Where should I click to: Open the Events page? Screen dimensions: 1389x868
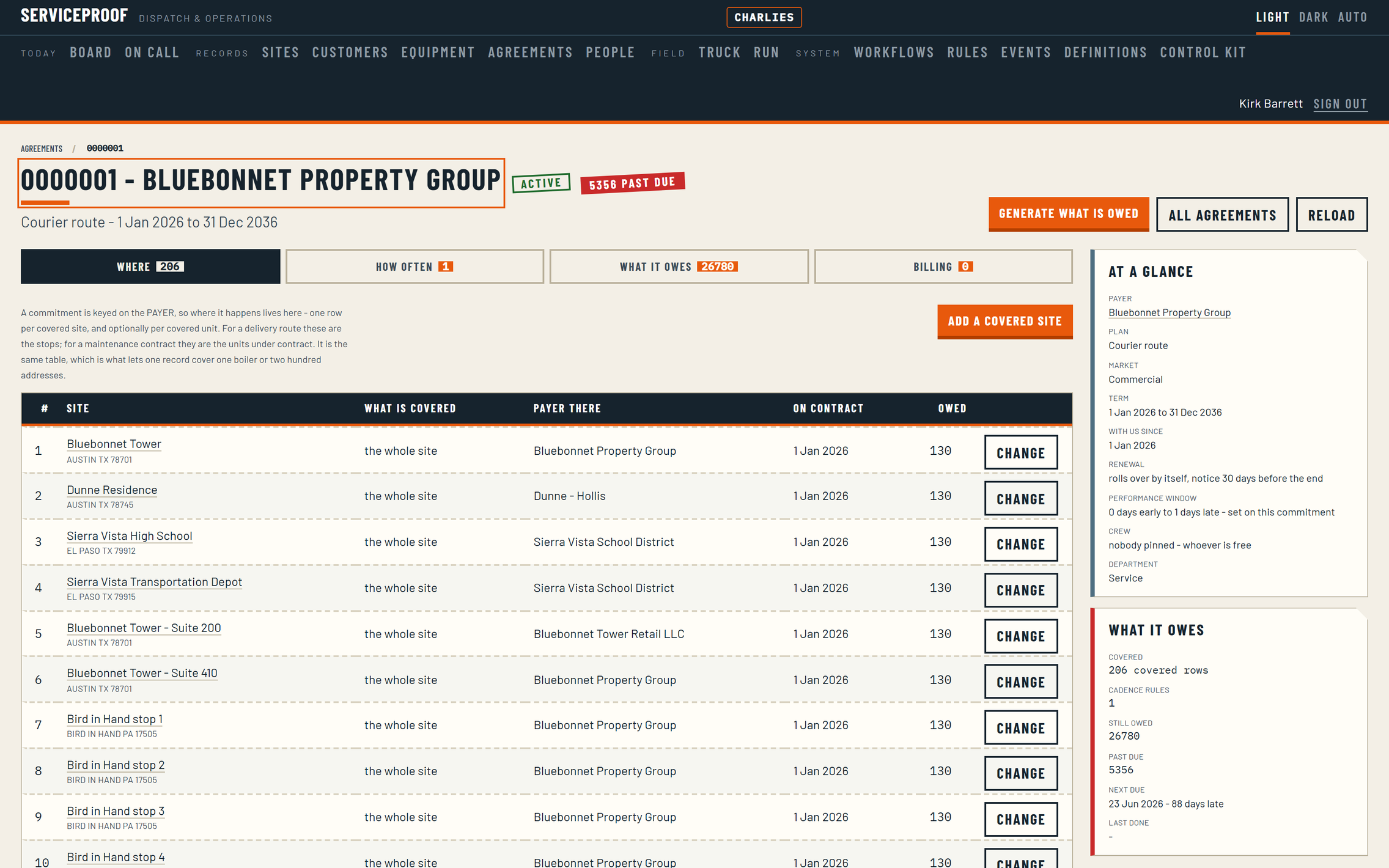(x=1026, y=53)
